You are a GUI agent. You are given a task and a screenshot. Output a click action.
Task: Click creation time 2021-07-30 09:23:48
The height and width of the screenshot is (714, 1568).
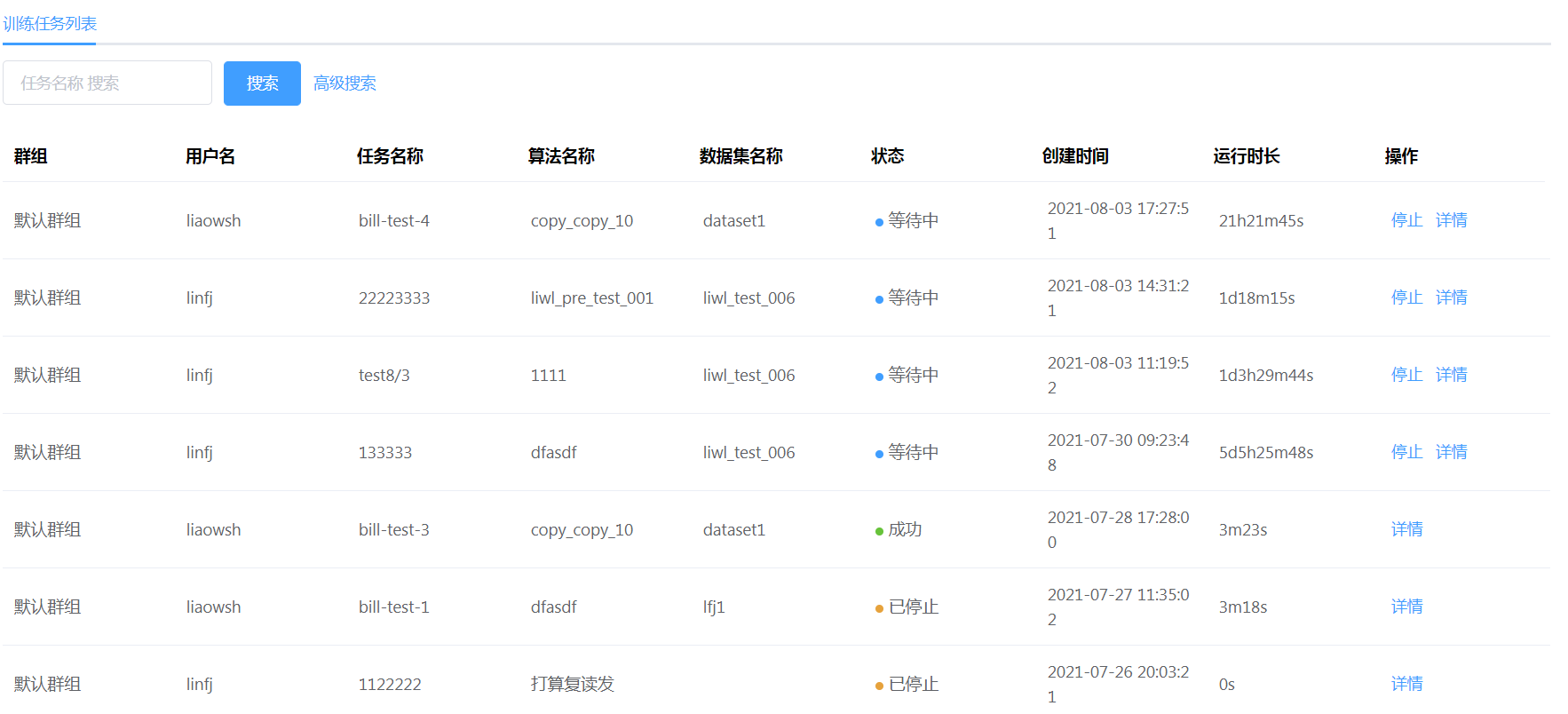pos(1118,452)
